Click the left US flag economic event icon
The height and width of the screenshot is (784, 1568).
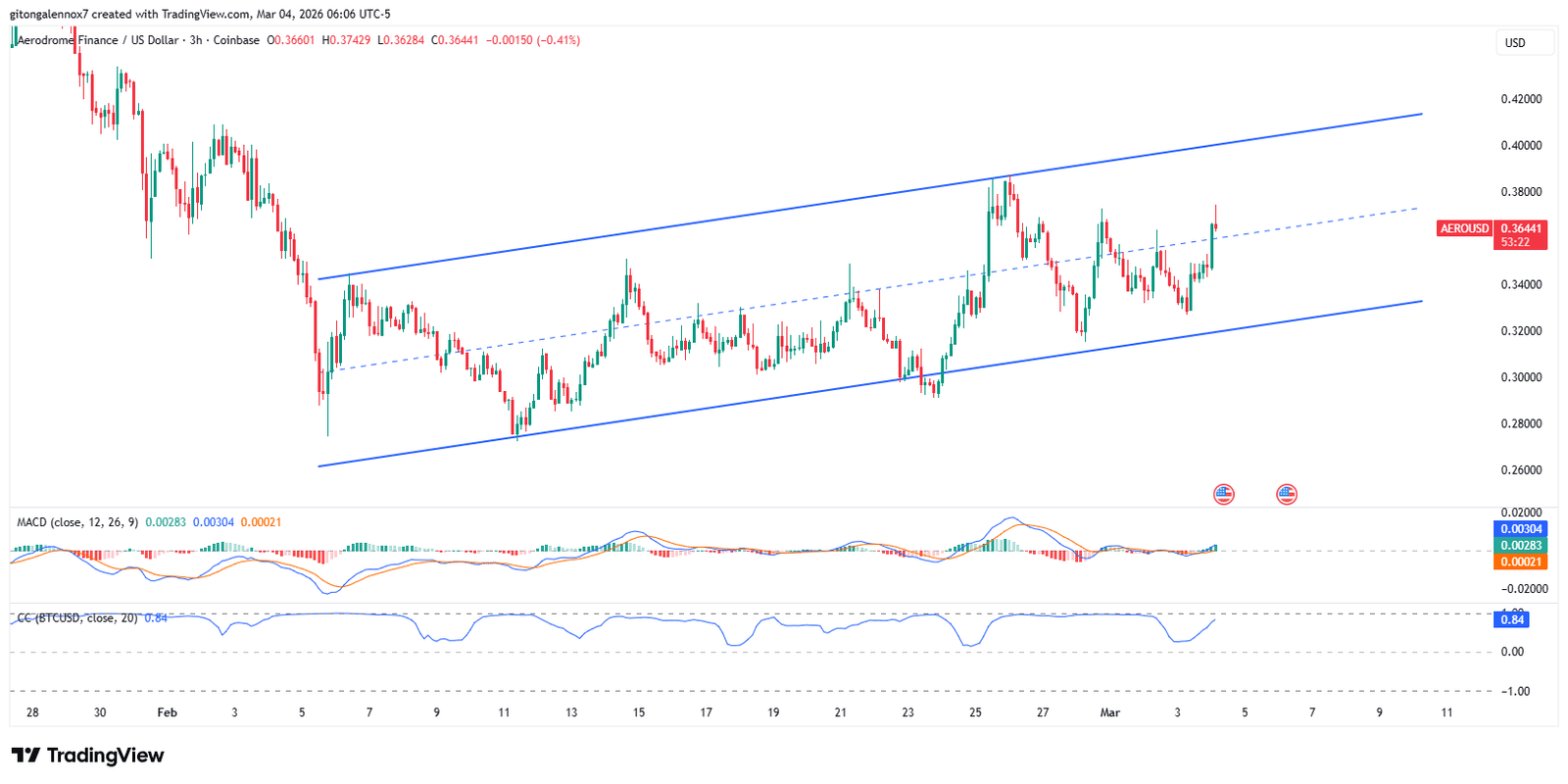1223,494
